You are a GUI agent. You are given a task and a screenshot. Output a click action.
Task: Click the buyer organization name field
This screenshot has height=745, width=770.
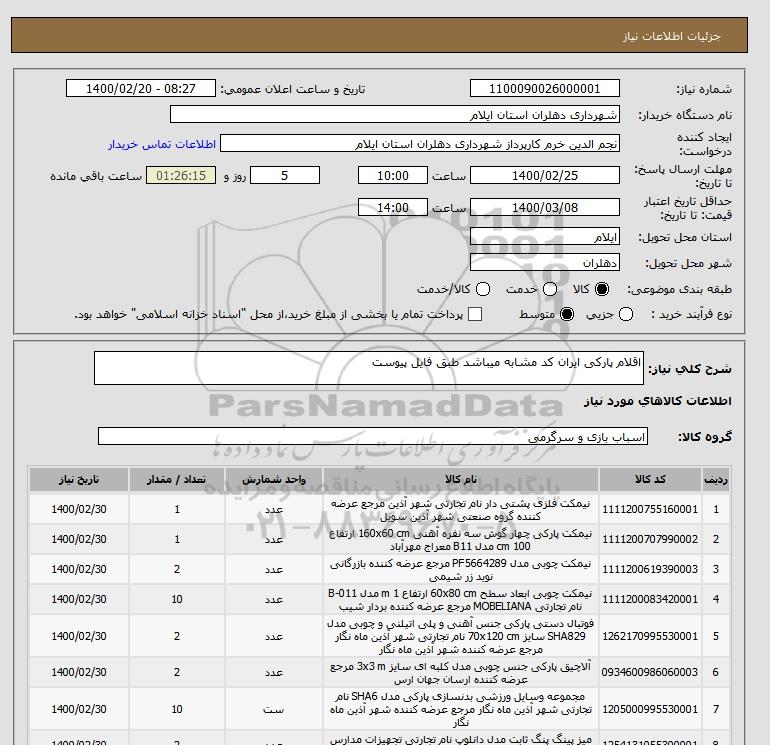(394, 115)
